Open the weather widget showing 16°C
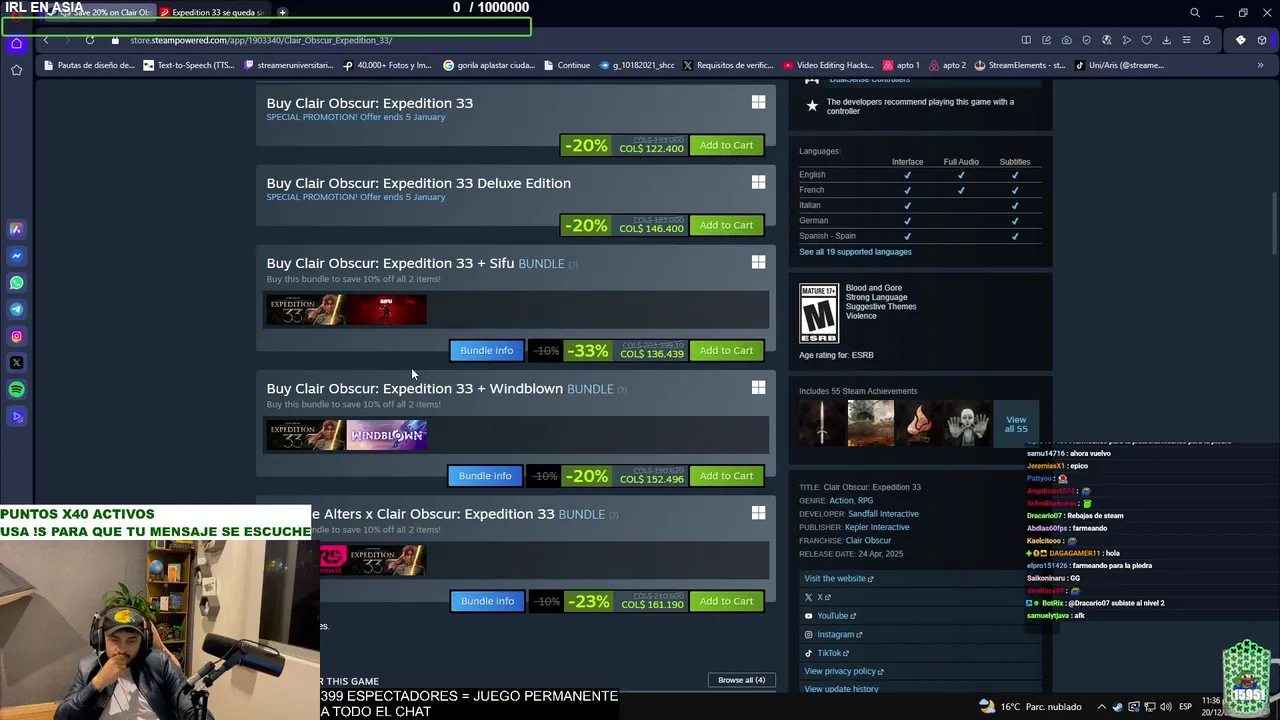This screenshot has width=1280, height=720. pos(1030,706)
